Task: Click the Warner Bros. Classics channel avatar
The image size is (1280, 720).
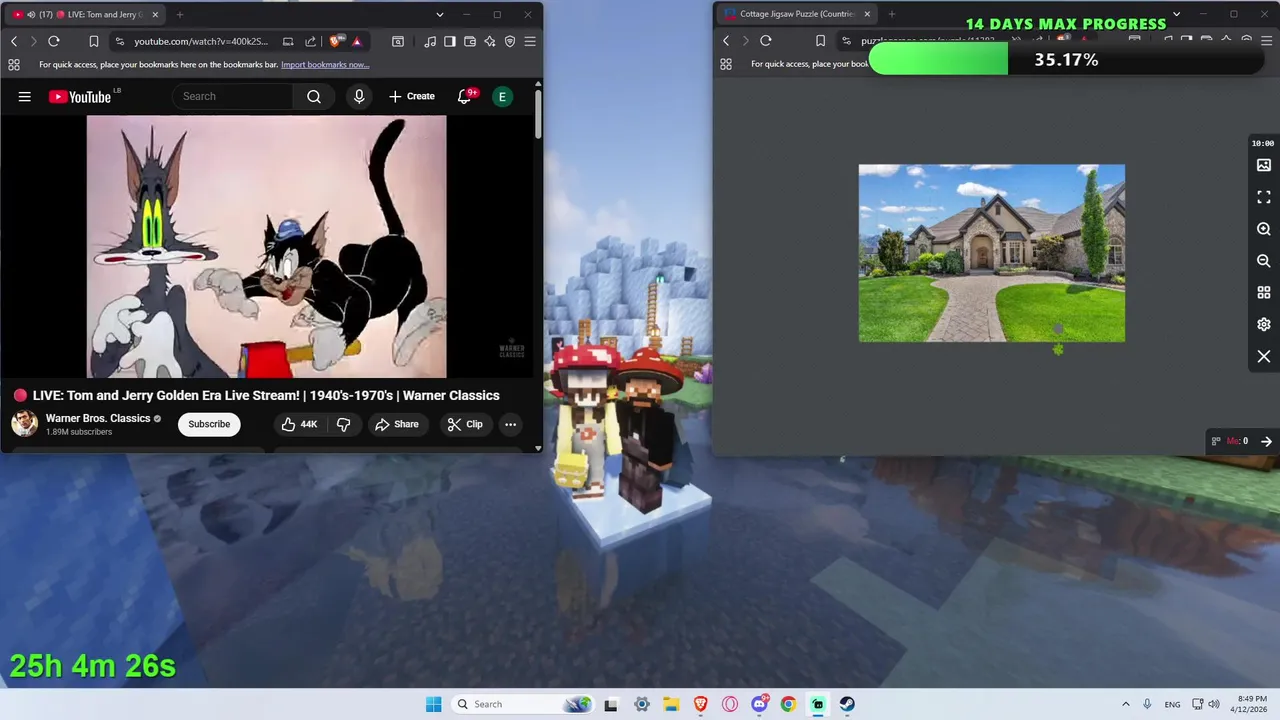Action: coord(25,424)
